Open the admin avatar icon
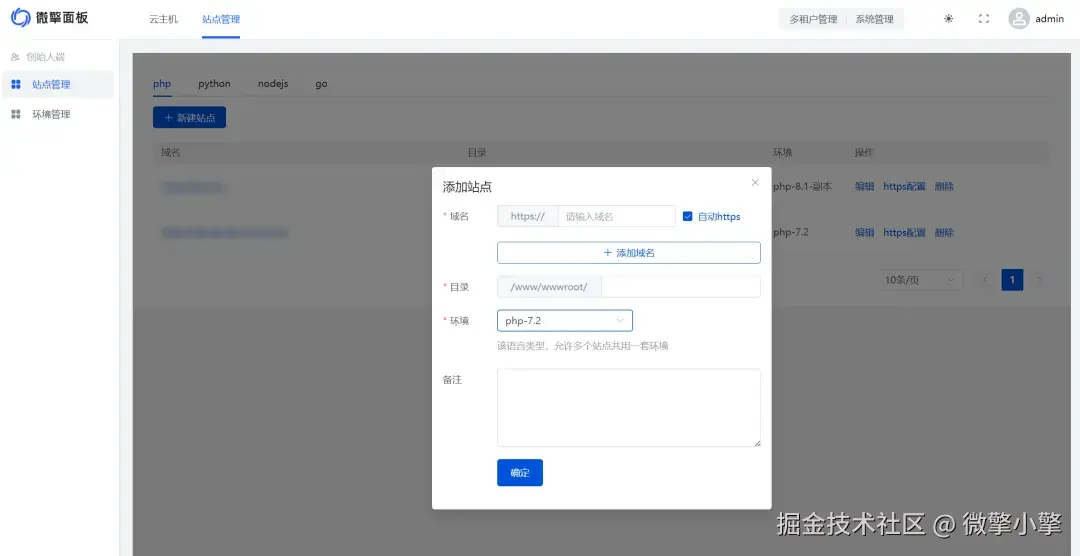Screen dimensions: 1080x556 pos(1019,19)
